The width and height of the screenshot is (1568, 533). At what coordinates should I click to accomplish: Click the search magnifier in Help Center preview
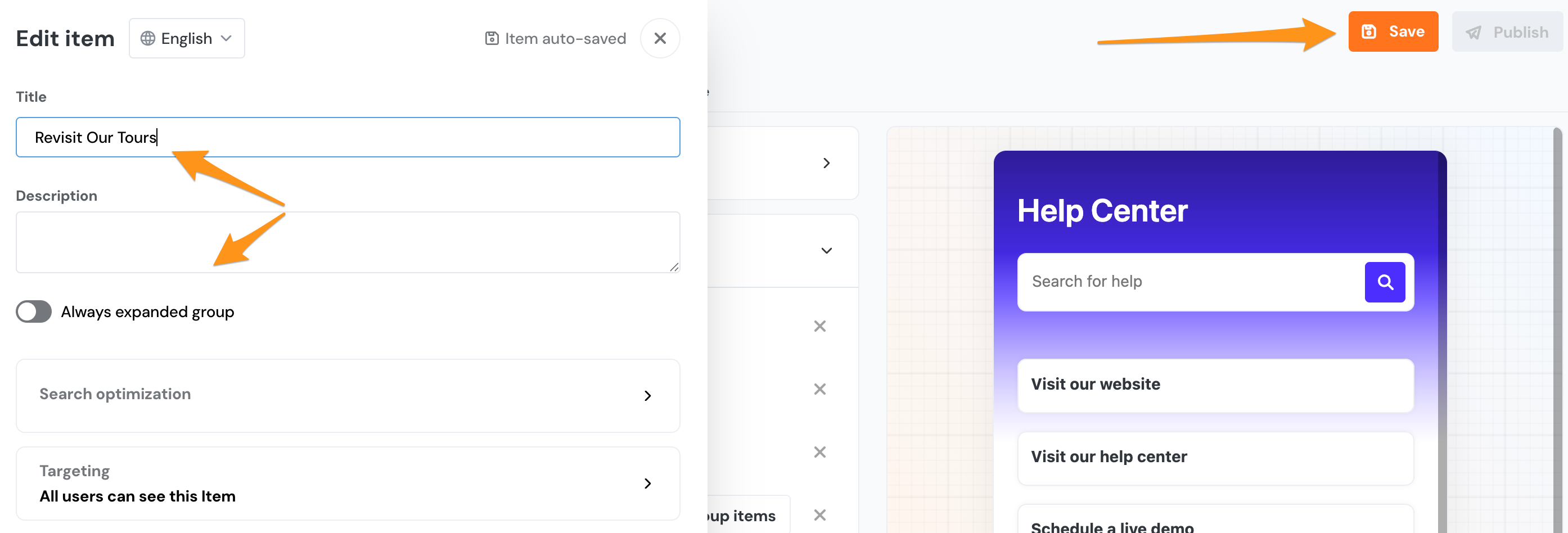coord(1385,282)
